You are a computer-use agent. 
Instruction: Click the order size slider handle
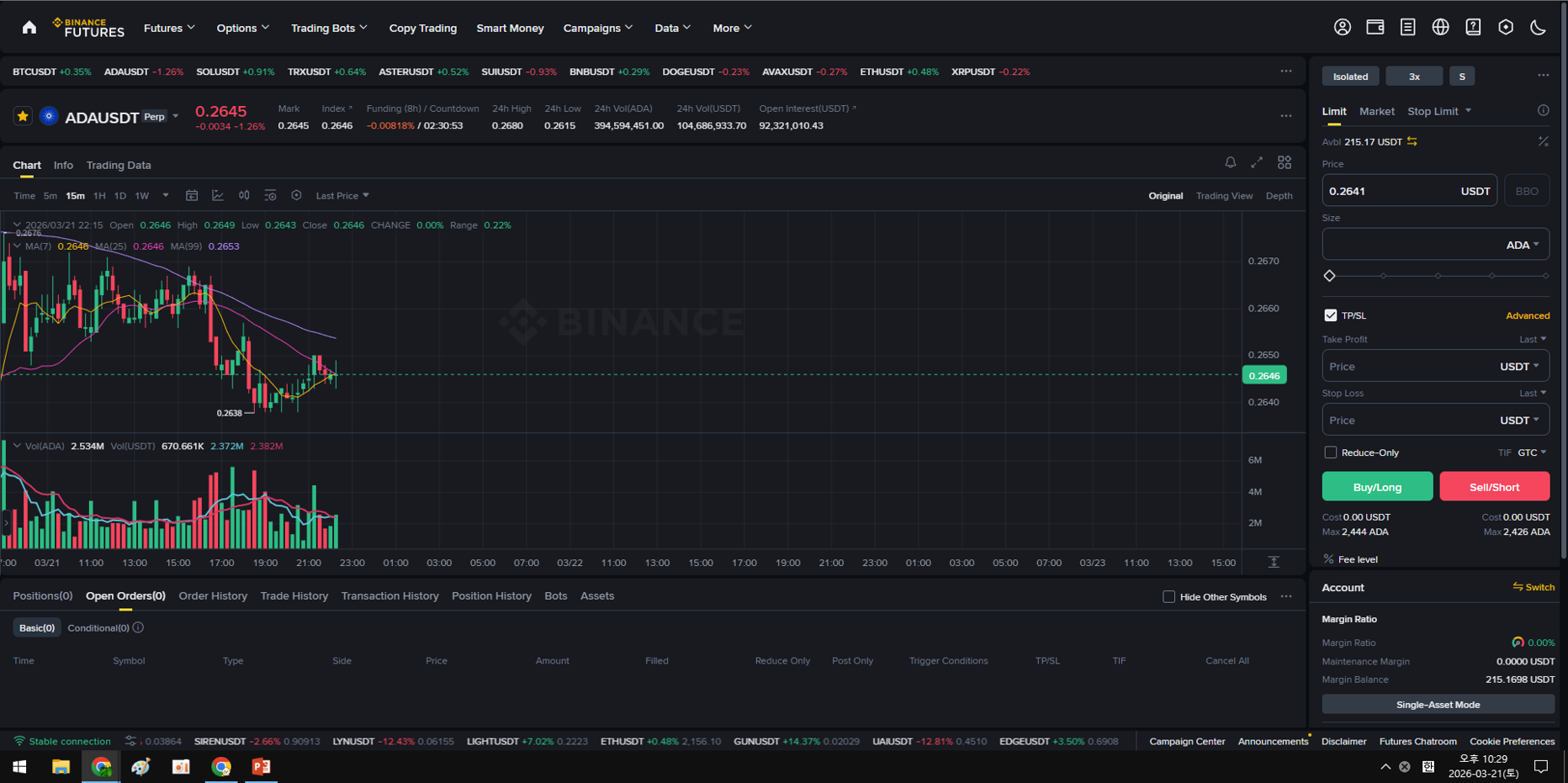[1330, 276]
